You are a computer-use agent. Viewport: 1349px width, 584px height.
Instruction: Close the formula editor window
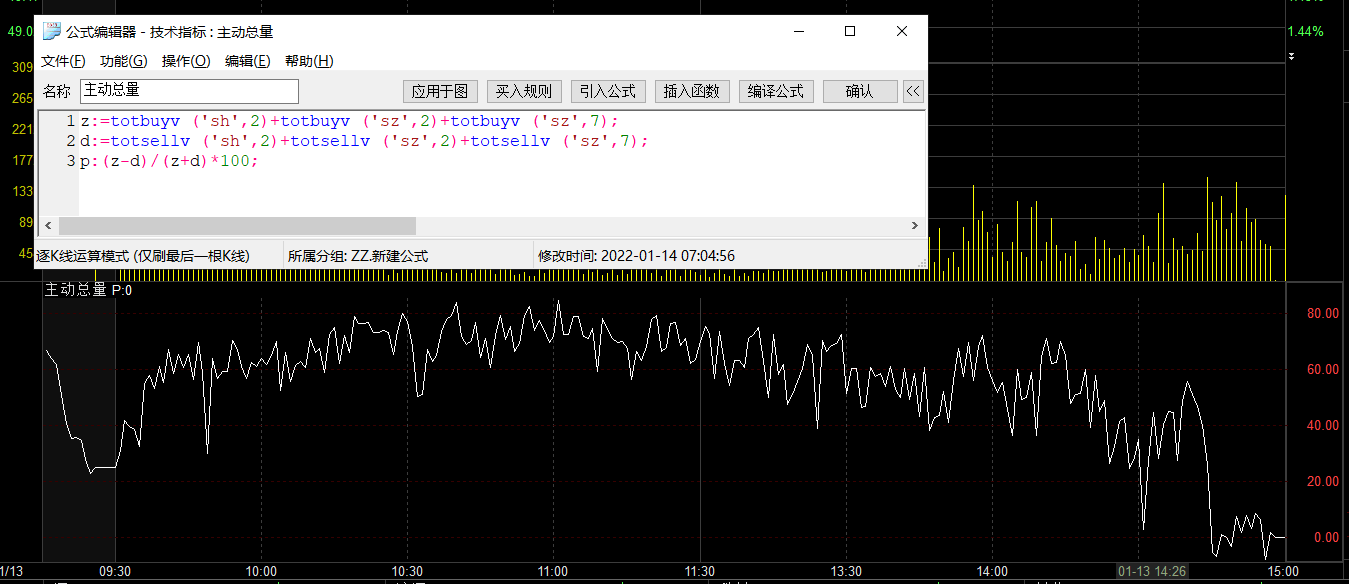(902, 31)
